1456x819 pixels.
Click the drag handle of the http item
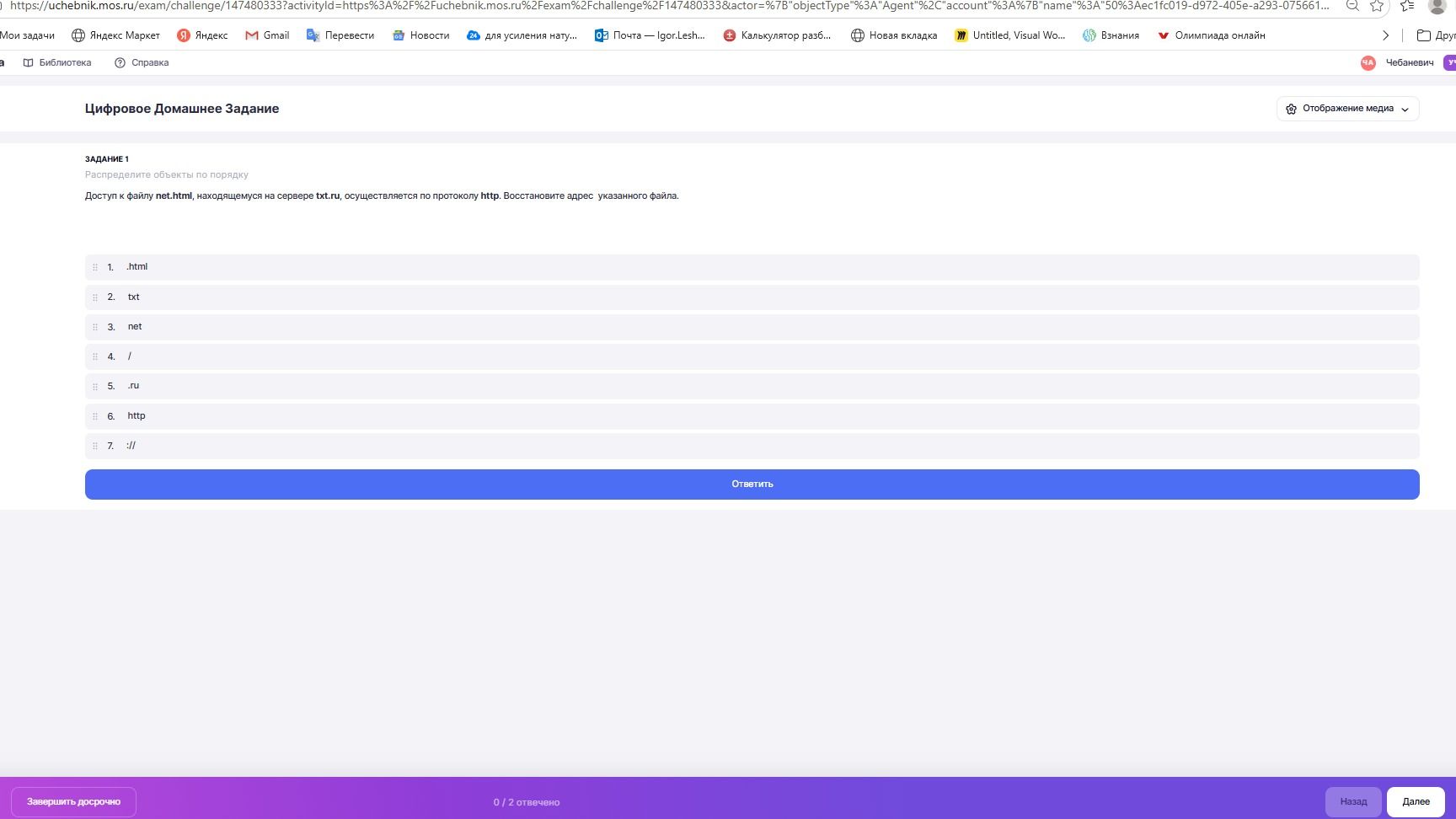(95, 416)
